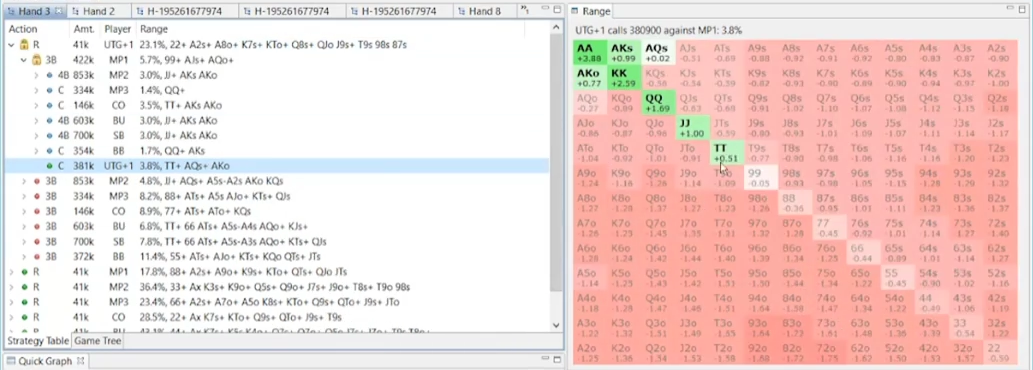1033x370 pixels.
Task: Click the AKo +0.77 range cell
Action: (590, 78)
